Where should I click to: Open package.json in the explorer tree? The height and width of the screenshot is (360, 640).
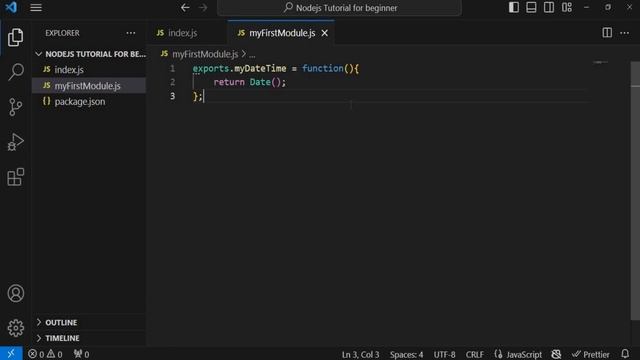click(89, 102)
